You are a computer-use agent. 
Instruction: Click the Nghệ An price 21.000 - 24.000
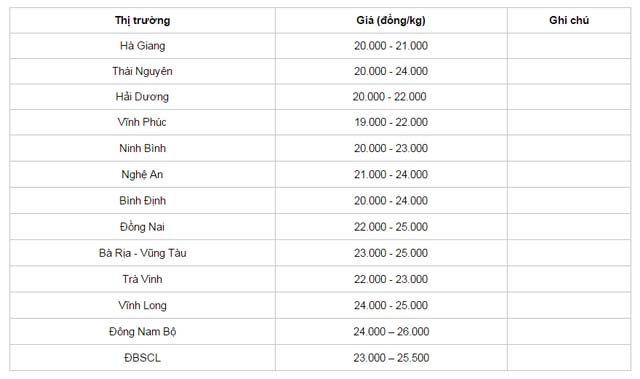coord(391,174)
